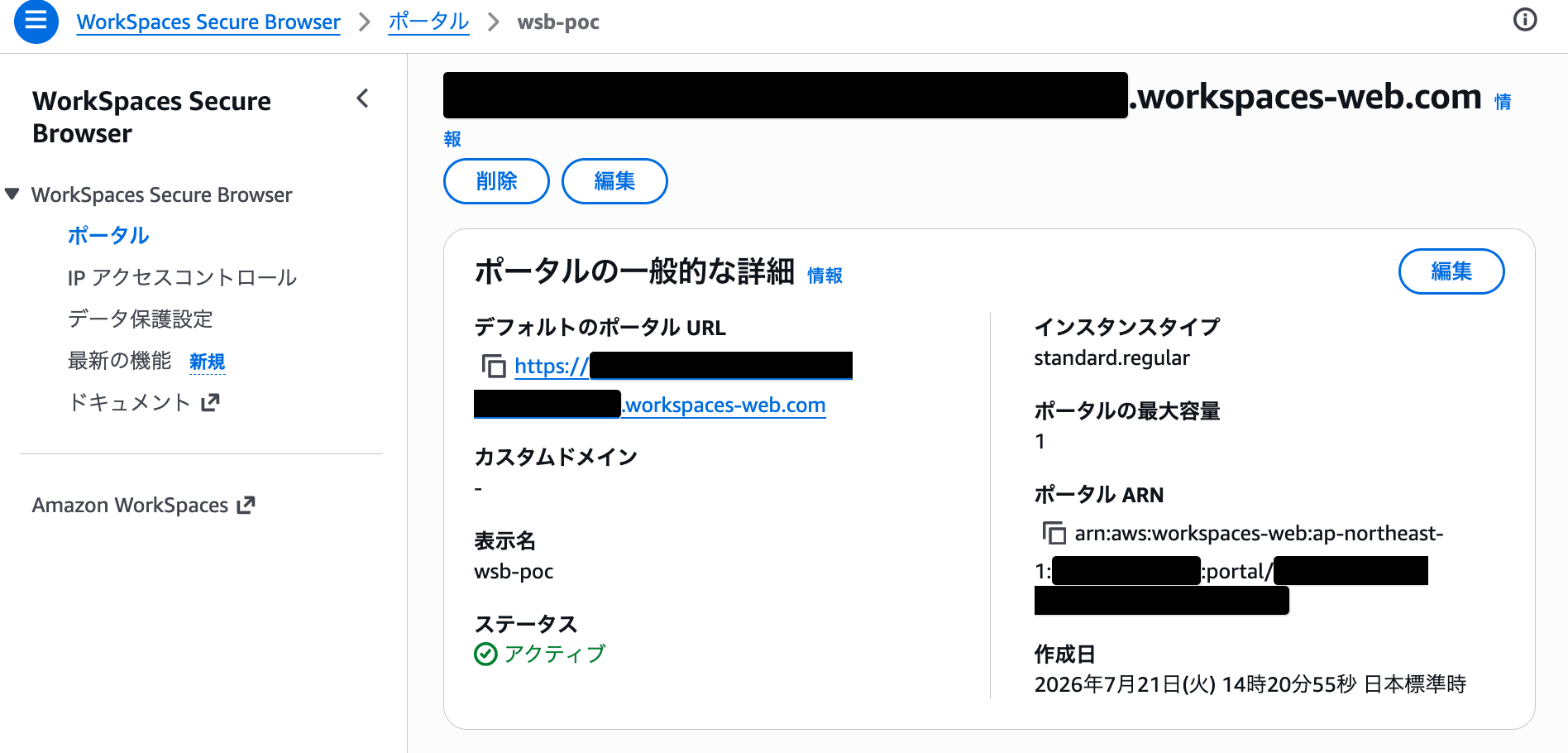
Task: Select ポータル in the side navigation
Action: point(108,236)
